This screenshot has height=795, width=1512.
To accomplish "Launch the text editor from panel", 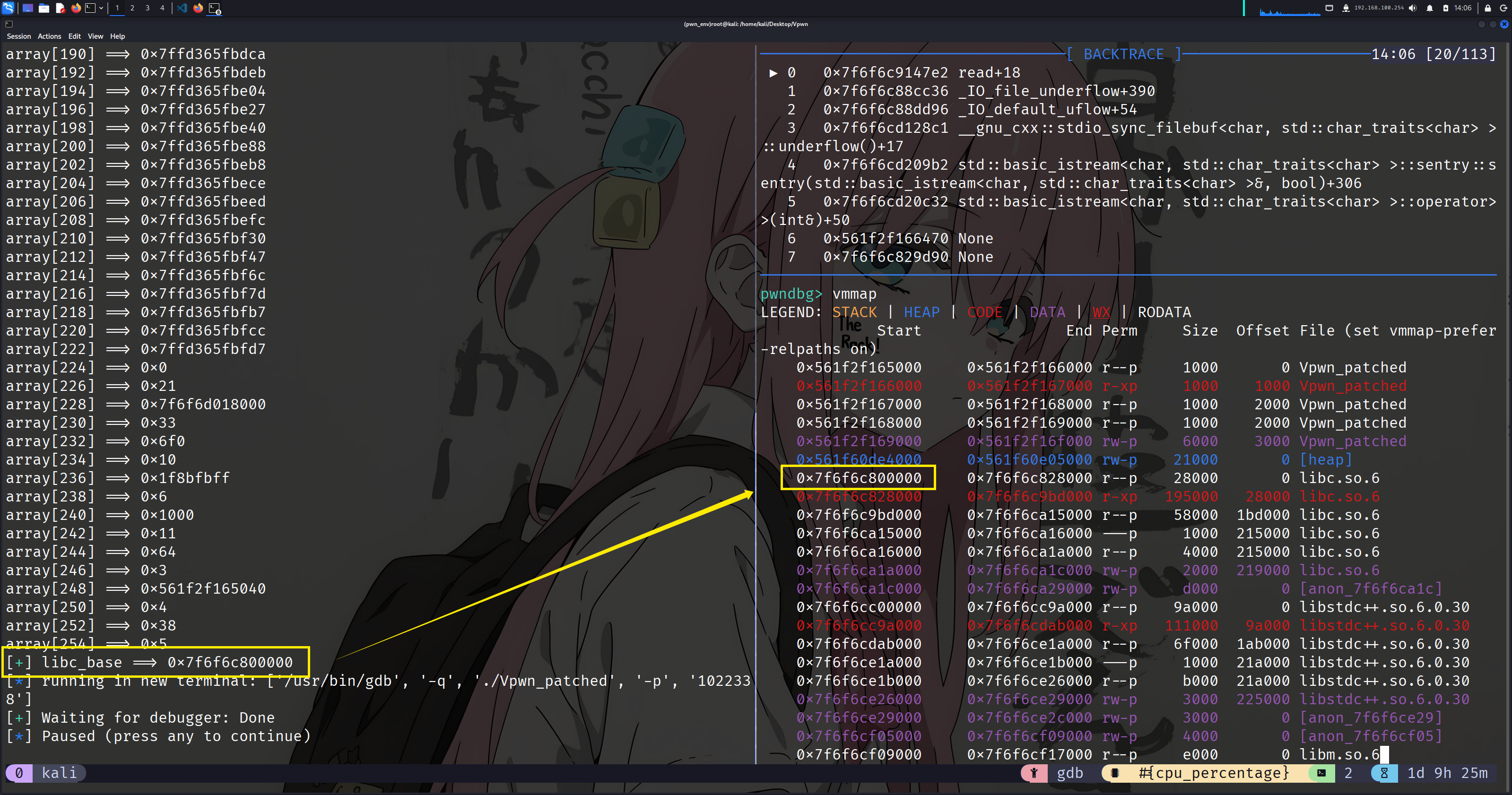I will (60, 8).
